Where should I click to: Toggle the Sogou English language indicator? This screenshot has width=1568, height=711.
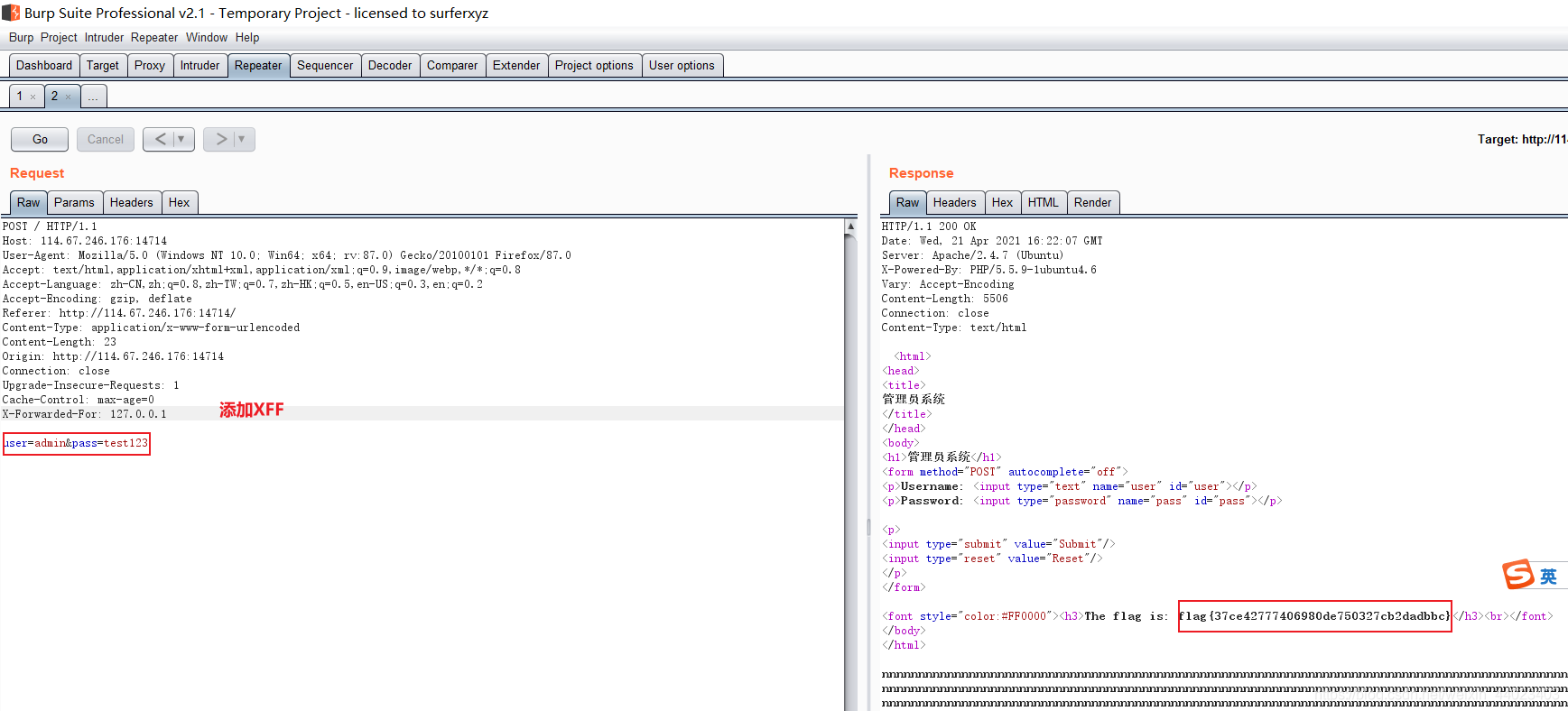point(1548,576)
